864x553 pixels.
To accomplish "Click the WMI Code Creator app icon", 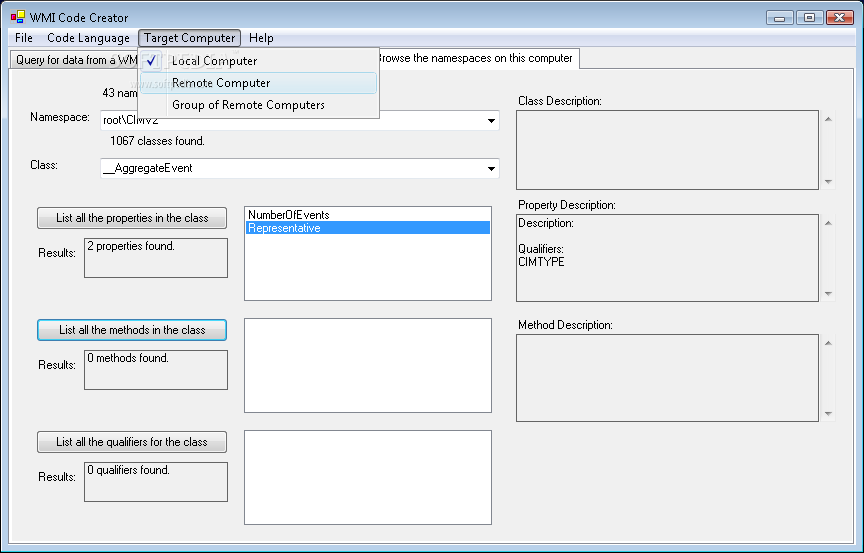I will [18, 17].
